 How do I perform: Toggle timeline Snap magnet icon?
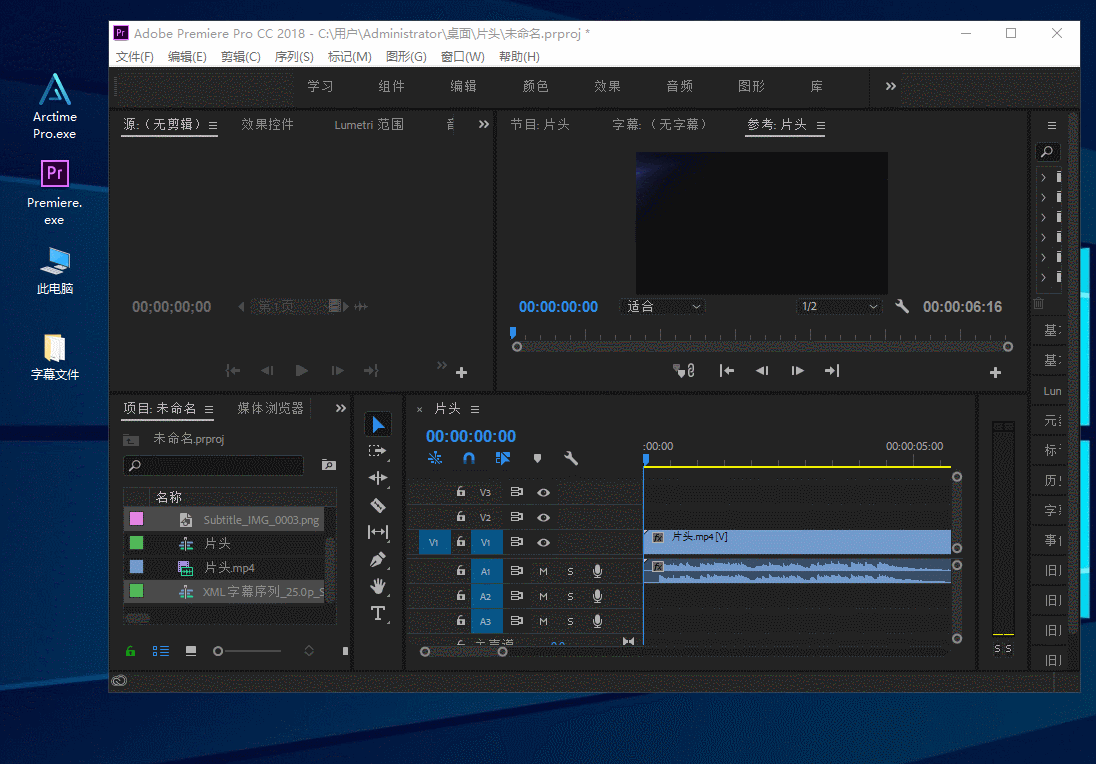click(x=469, y=459)
